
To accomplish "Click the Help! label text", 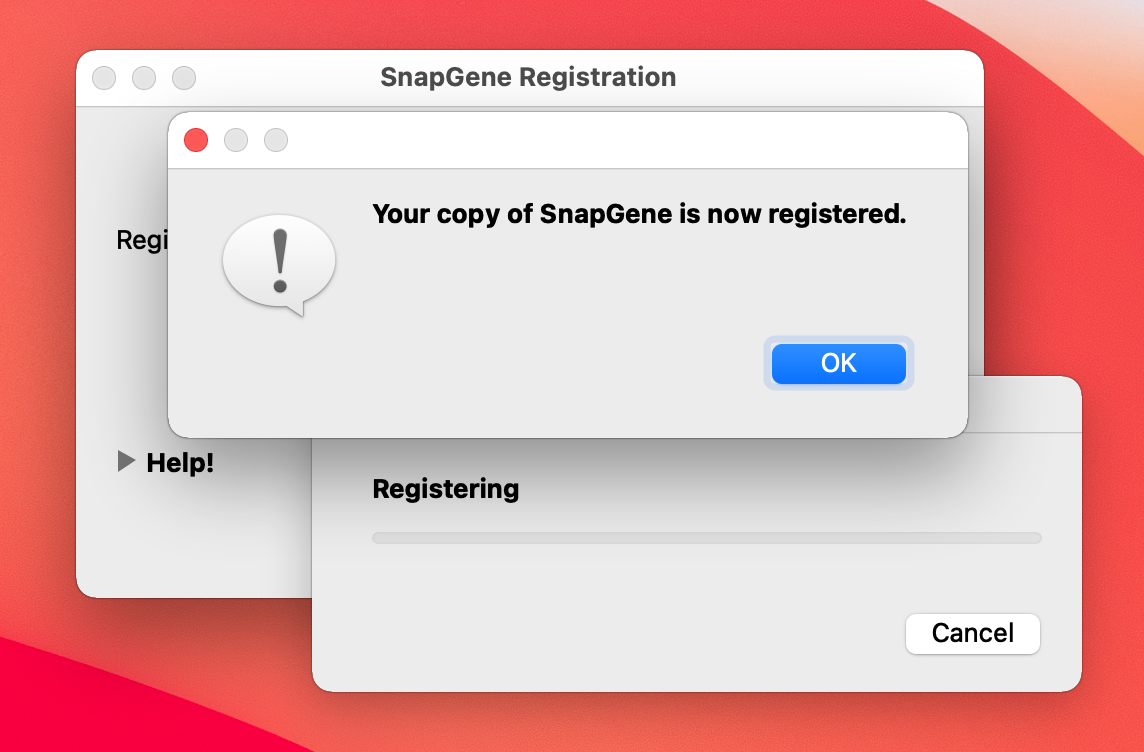I will (180, 463).
